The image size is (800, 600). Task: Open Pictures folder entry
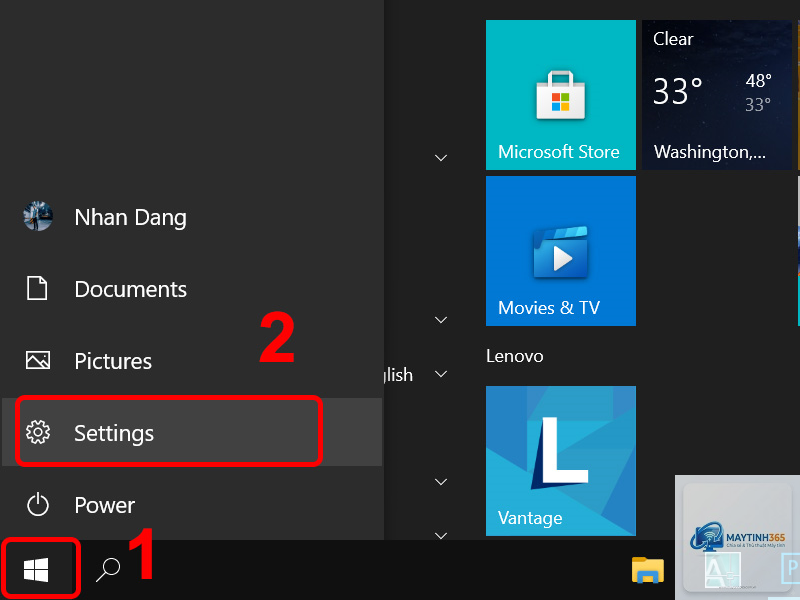coord(192,361)
